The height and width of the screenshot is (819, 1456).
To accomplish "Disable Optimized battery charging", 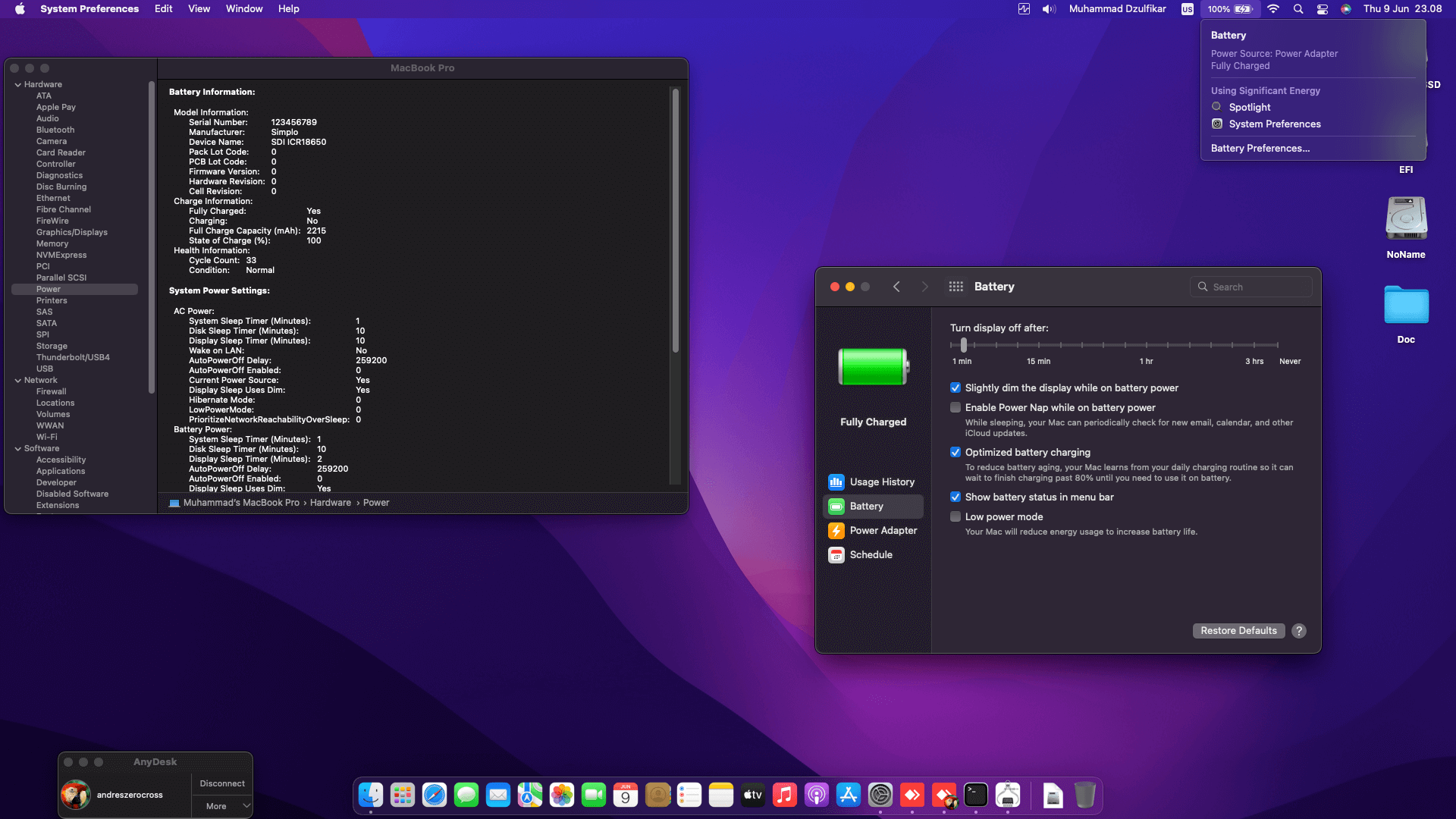I will [x=955, y=452].
